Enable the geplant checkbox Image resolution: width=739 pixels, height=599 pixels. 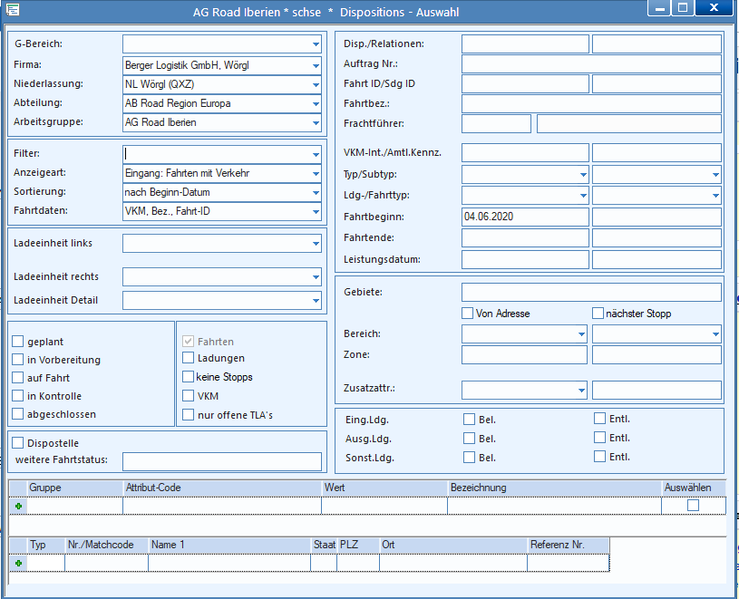(18, 341)
